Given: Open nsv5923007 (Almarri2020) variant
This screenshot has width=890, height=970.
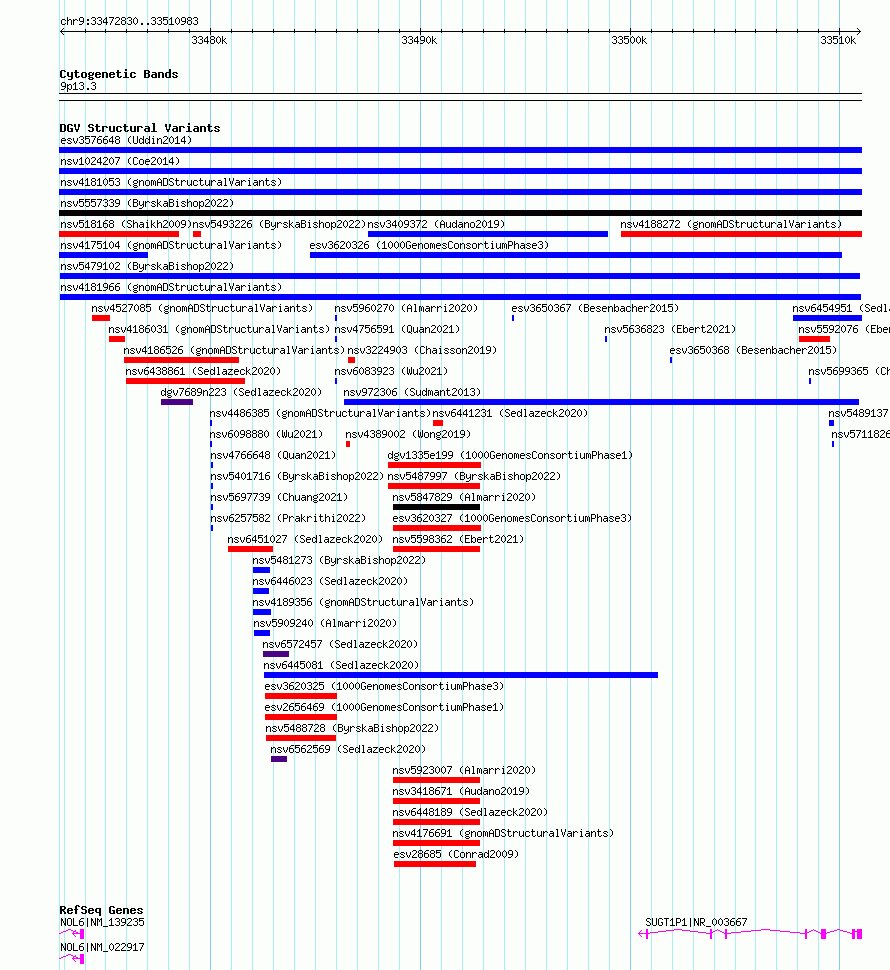Looking at the screenshot, I should pos(464,771).
